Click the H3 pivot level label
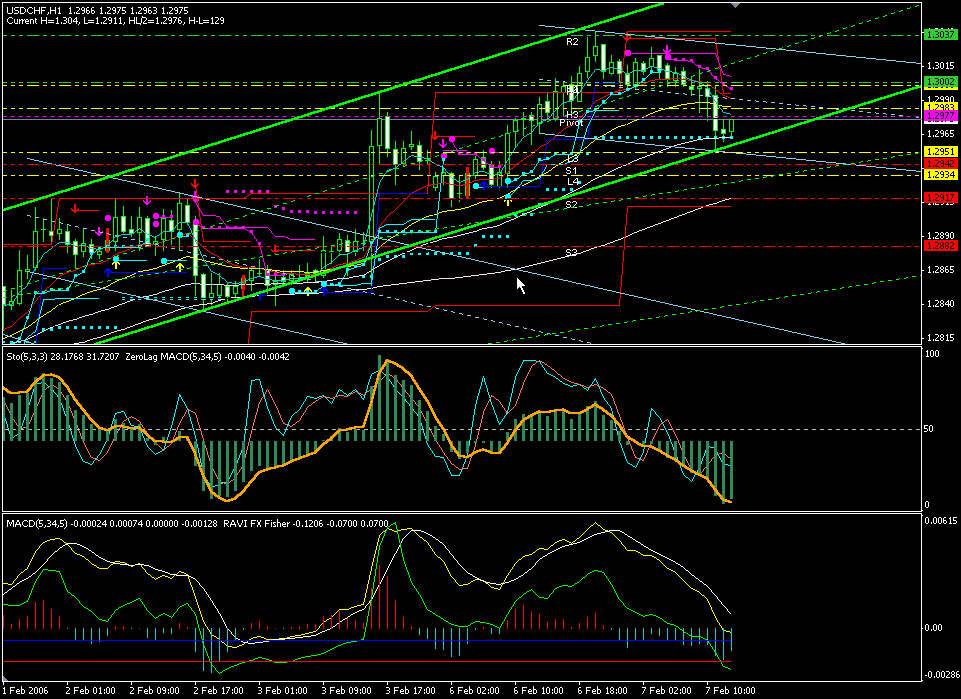961x699 pixels. point(572,115)
